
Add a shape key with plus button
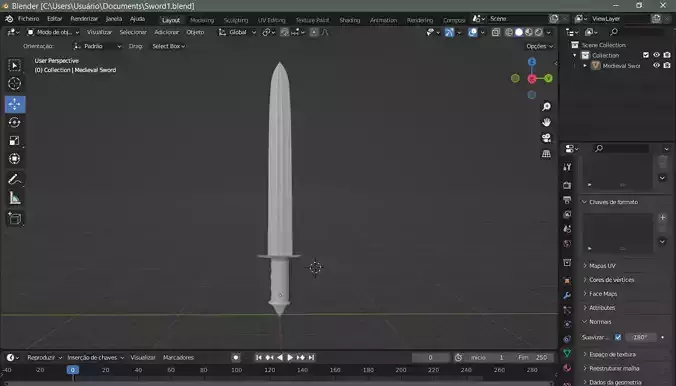[663, 217]
